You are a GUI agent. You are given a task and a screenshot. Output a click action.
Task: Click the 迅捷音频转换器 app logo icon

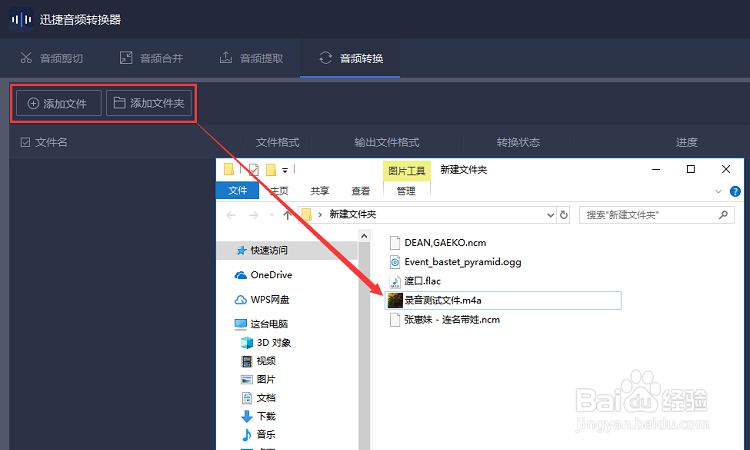pyautogui.click(x=22, y=19)
